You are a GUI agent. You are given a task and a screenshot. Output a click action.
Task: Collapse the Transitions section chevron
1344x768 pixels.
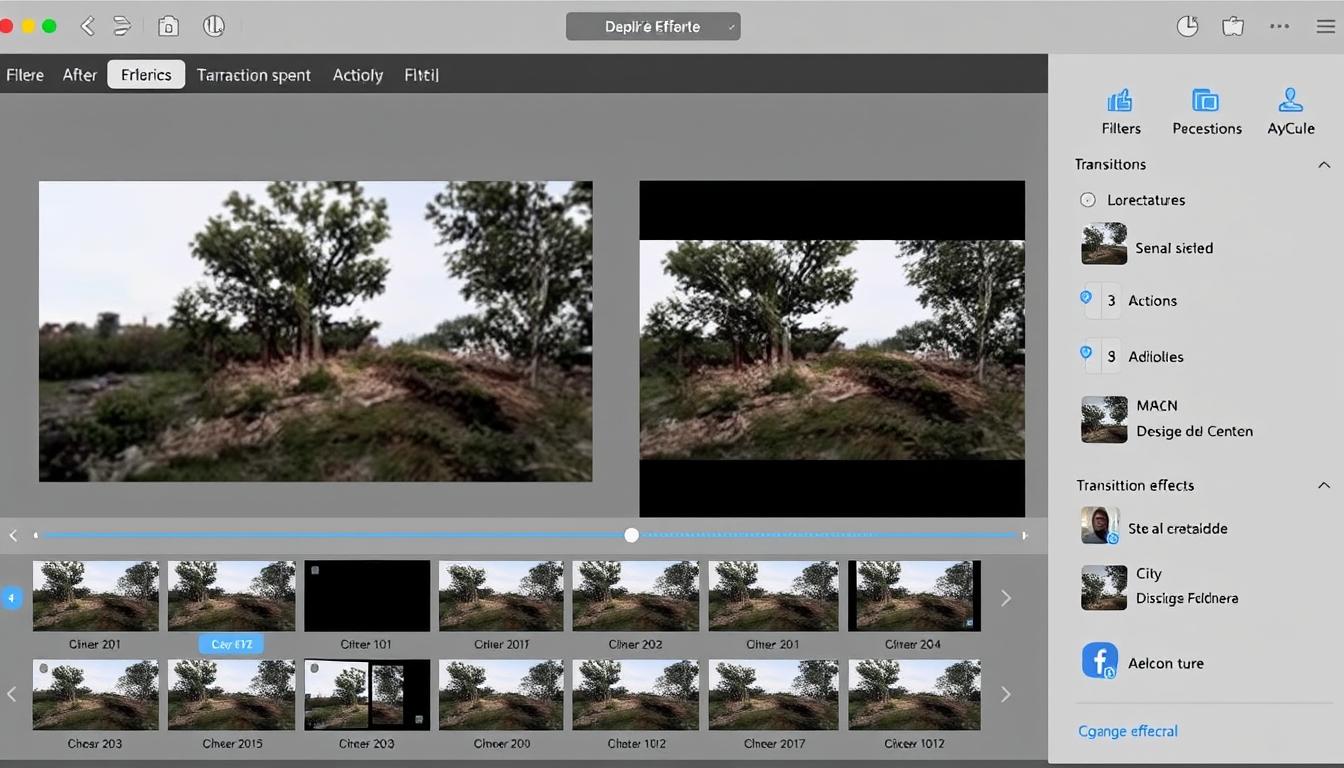click(x=1324, y=164)
